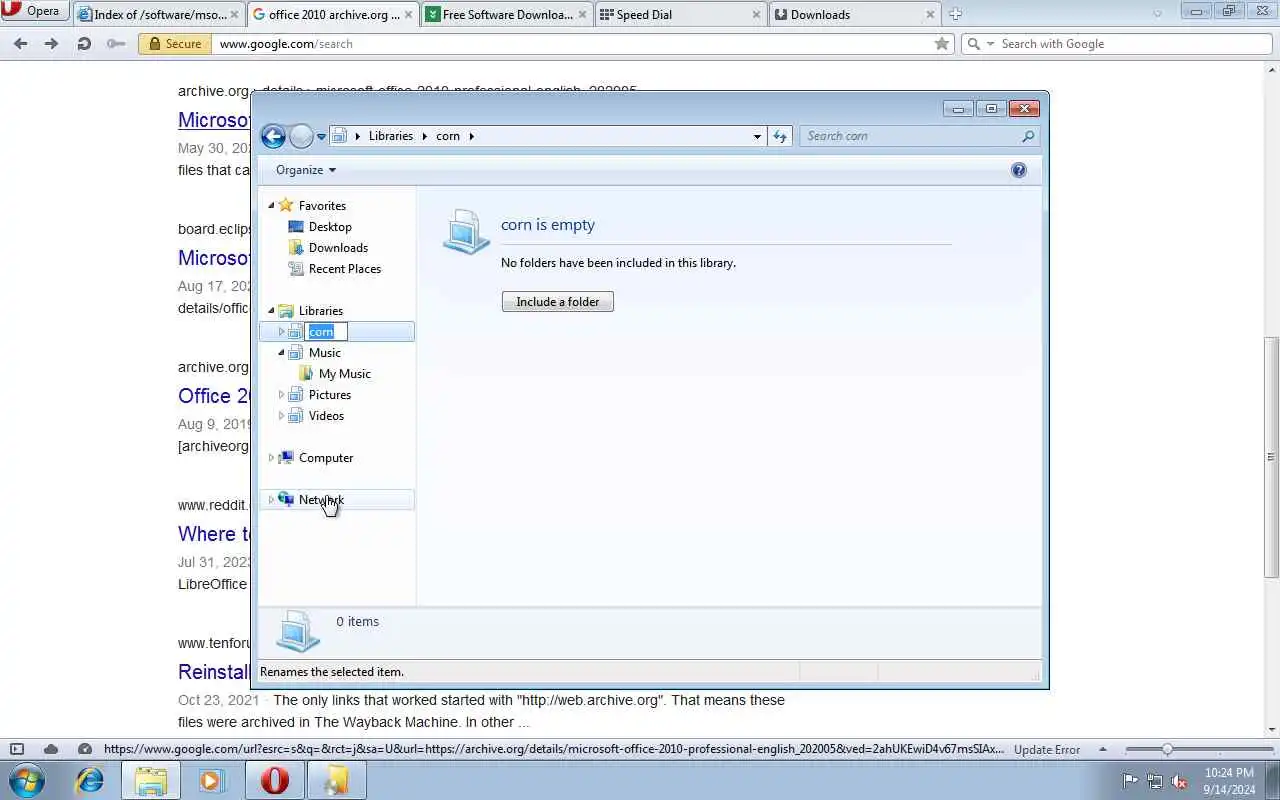Click corn in the address breadcrumb
The width and height of the screenshot is (1280, 800).
448,136
